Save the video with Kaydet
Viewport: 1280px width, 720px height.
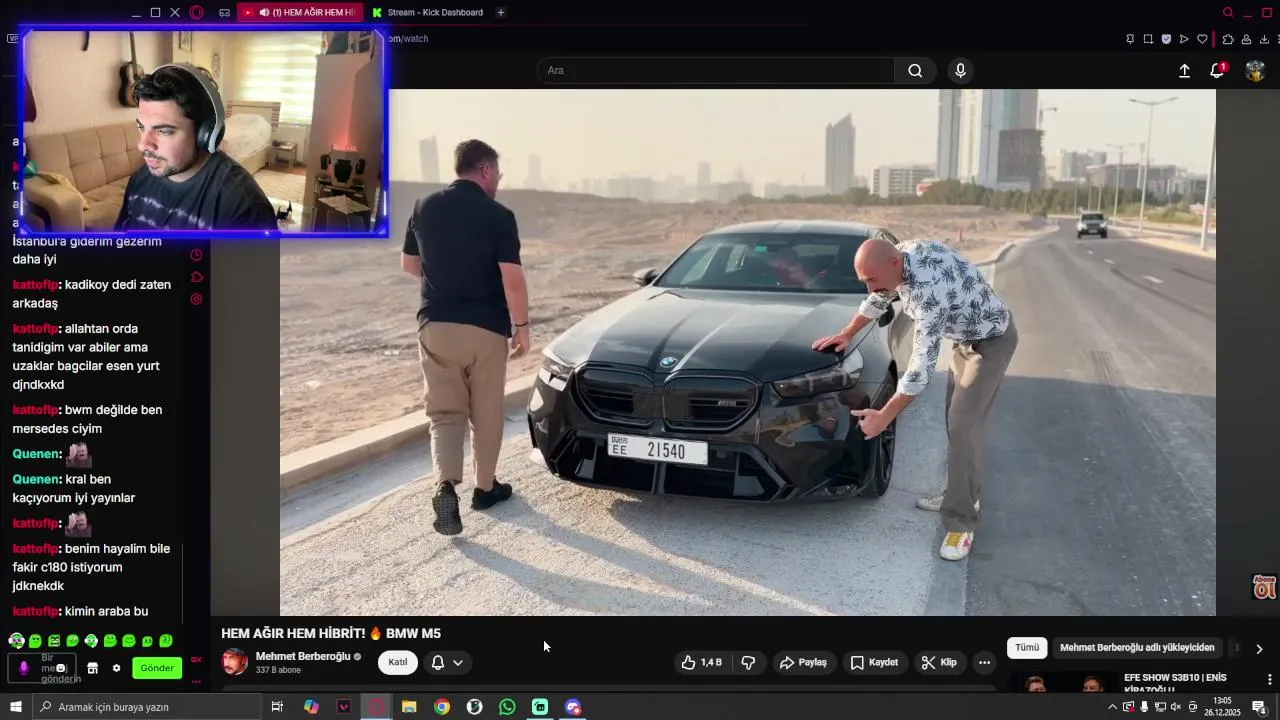coord(874,662)
